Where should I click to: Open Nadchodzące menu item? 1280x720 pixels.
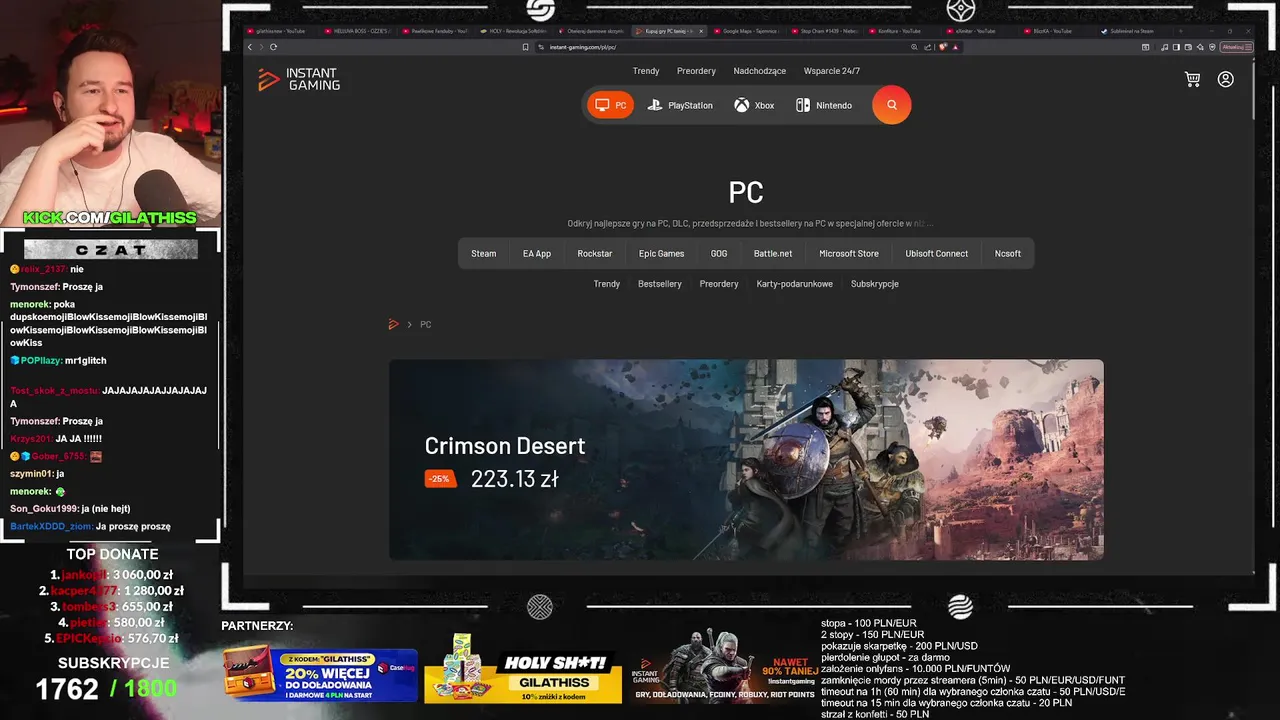click(x=760, y=71)
